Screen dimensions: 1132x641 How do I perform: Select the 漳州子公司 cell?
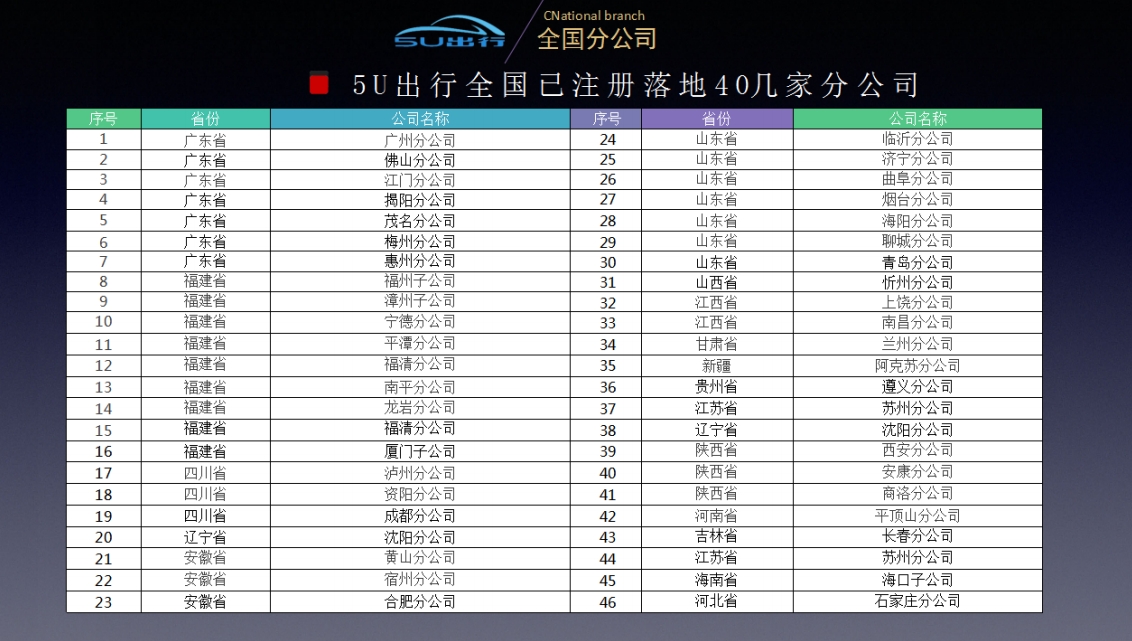pyautogui.click(x=420, y=301)
